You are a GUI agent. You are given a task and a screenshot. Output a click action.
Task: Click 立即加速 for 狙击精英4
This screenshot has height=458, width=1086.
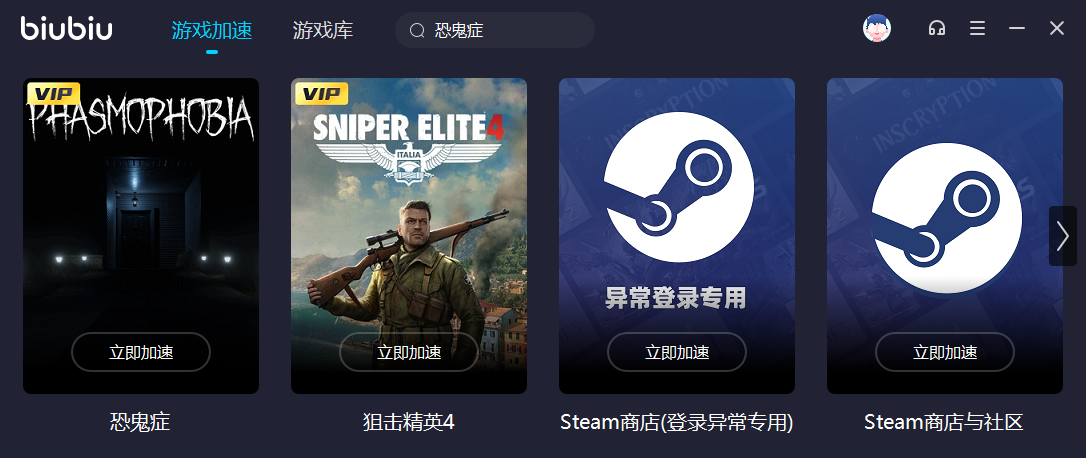click(409, 352)
